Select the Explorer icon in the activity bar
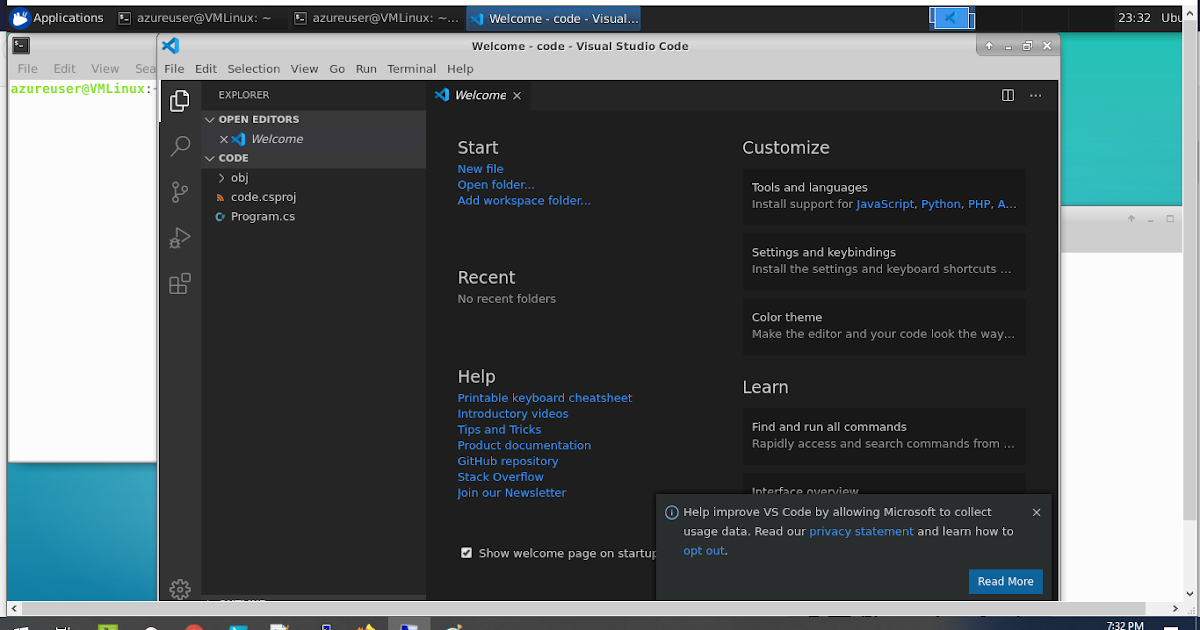Viewport: 1200px width, 630px height. (x=180, y=100)
